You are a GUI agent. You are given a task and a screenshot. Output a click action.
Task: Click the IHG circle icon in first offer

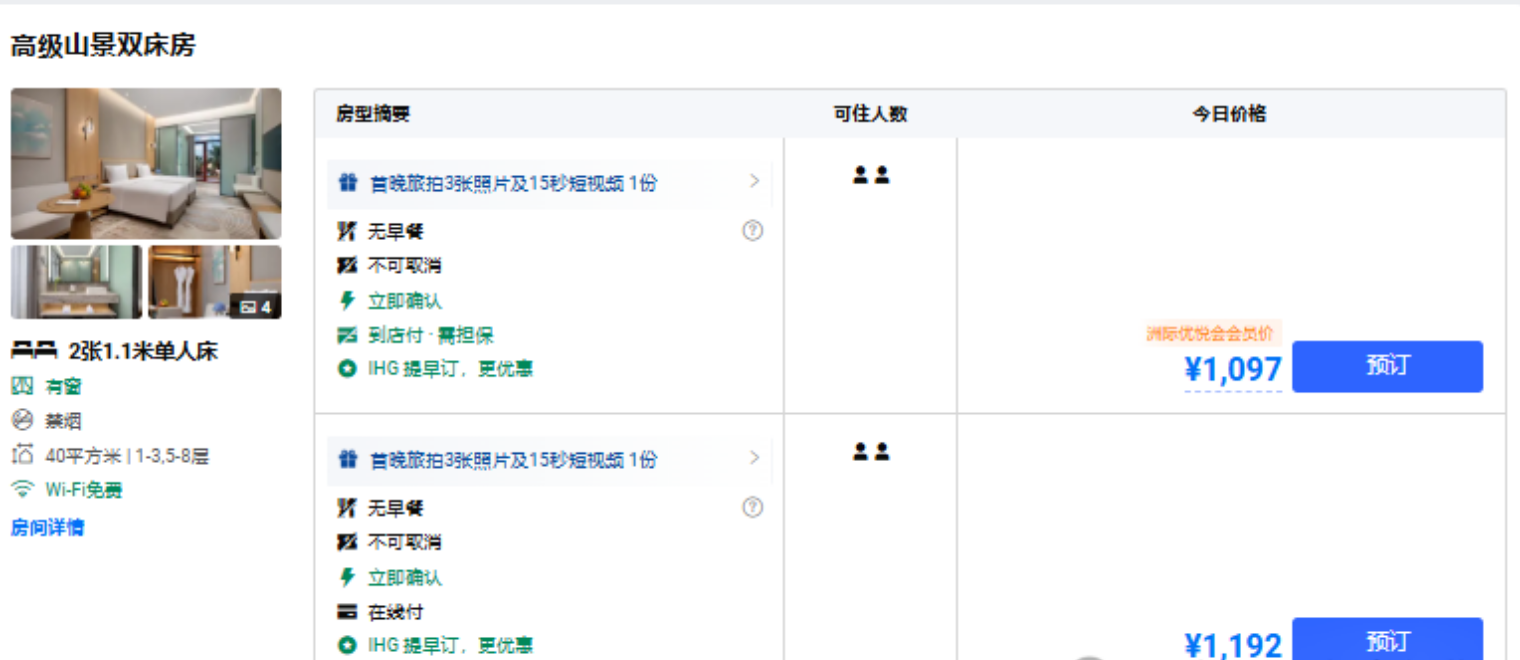(x=347, y=369)
